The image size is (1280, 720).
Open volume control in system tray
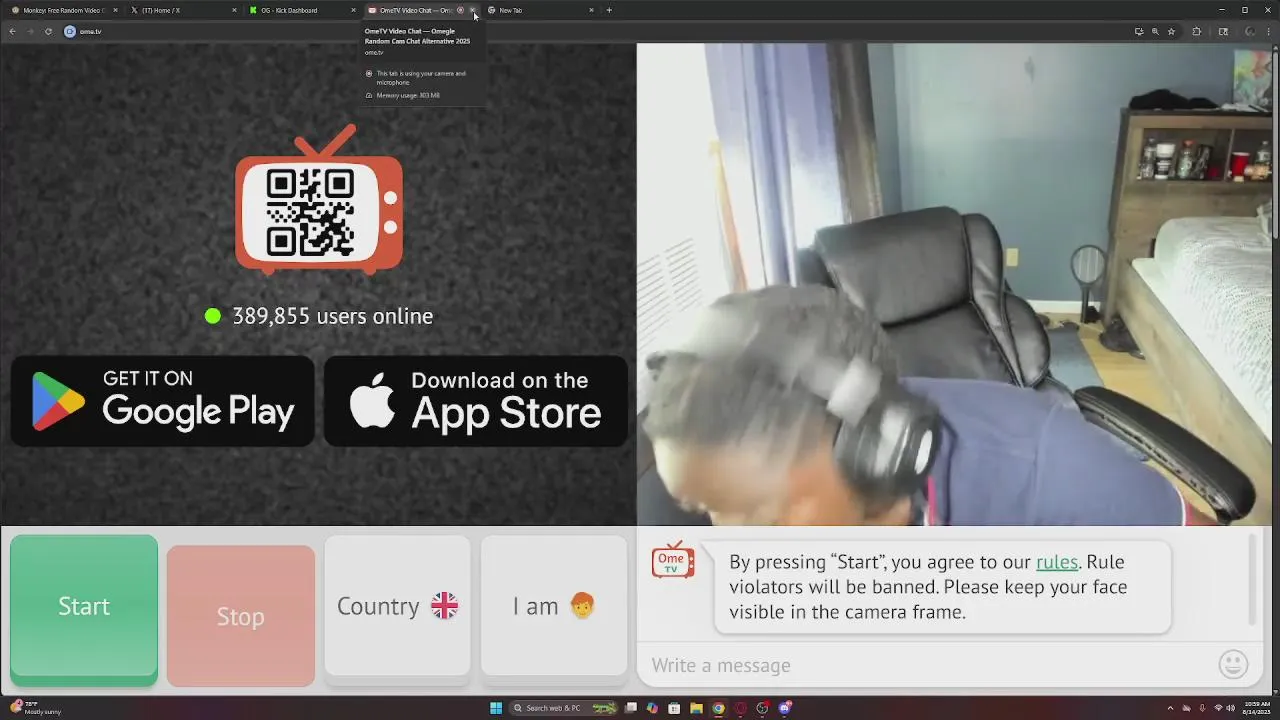1230,708
